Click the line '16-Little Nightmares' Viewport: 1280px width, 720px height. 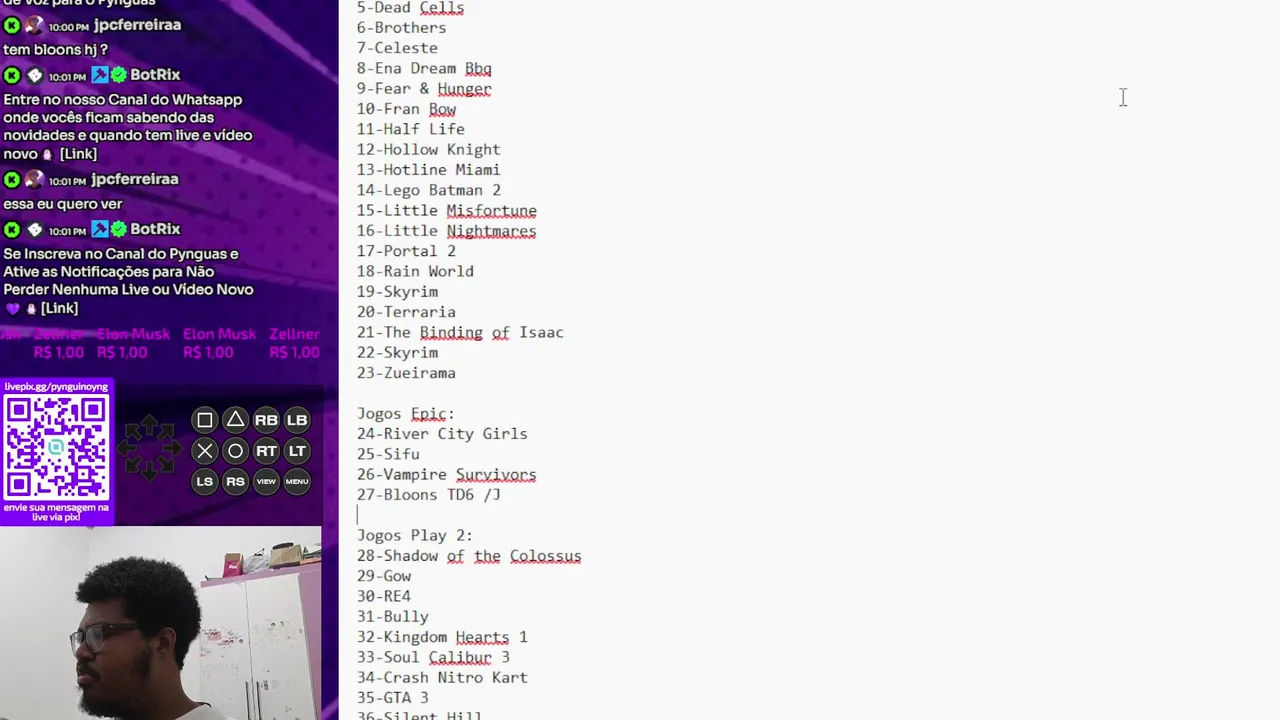446,231
